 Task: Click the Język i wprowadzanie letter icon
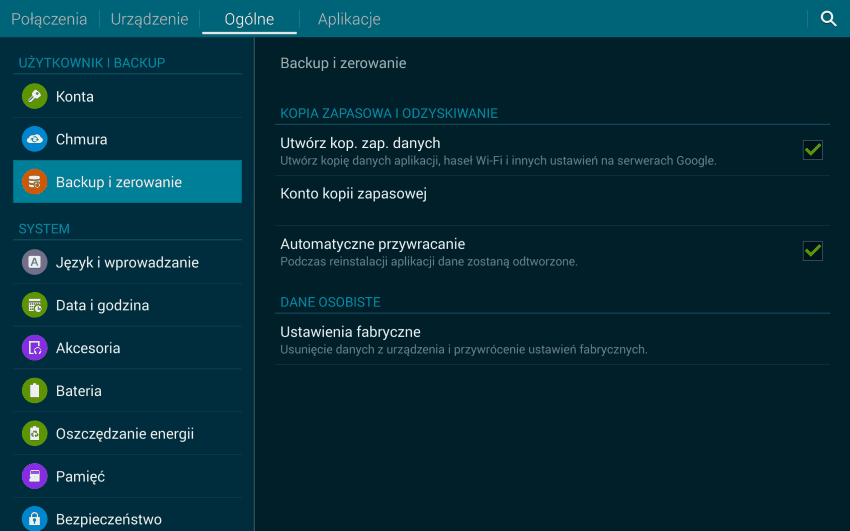(34, 262)
